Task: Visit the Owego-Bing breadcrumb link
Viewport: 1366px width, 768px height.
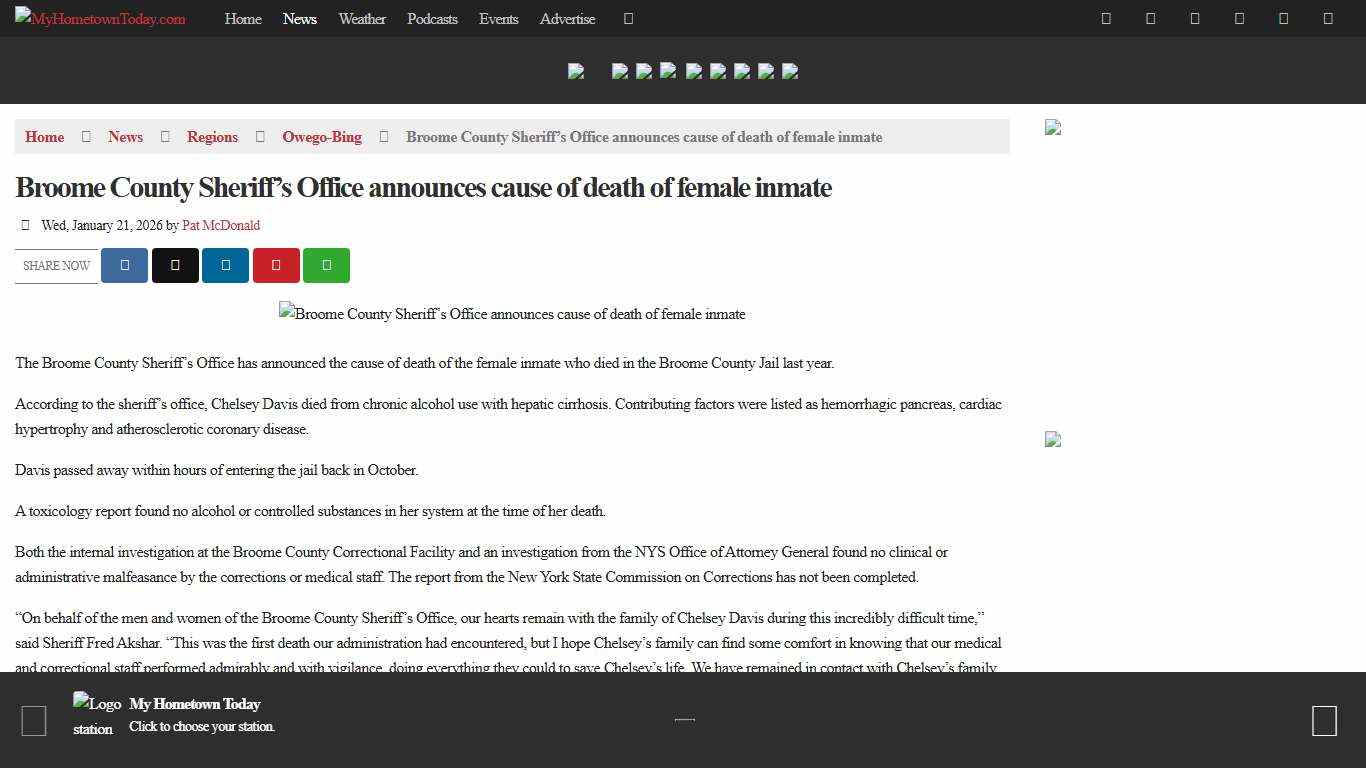Action: point(321,137)
